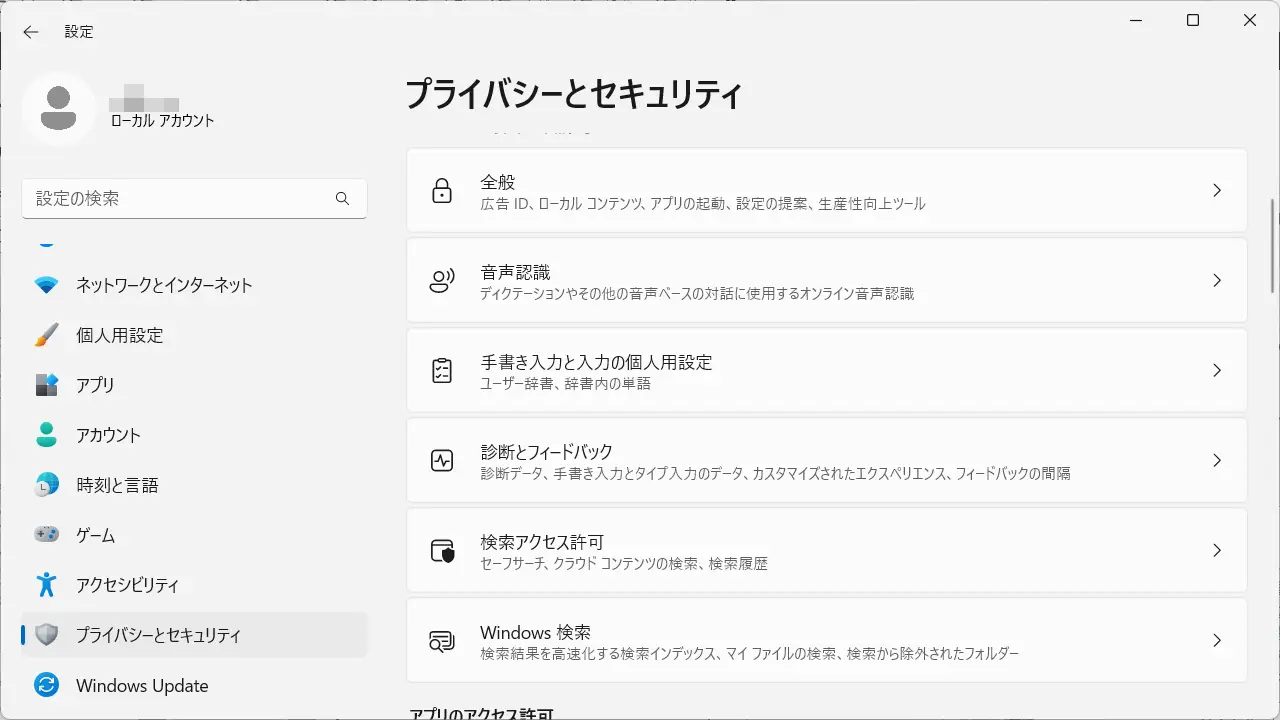Click the user profile avatar
The image size is (1280, 720).
(x=59, y=108)
